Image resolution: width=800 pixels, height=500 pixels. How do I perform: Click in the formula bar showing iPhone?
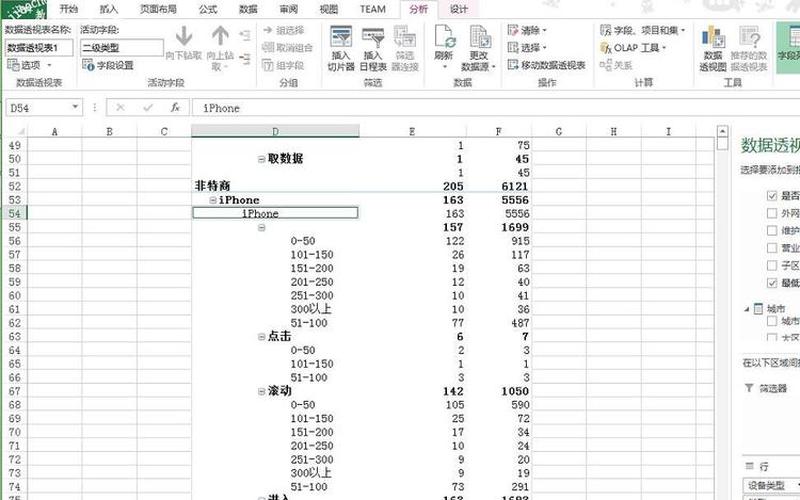(x=495, y=108)
